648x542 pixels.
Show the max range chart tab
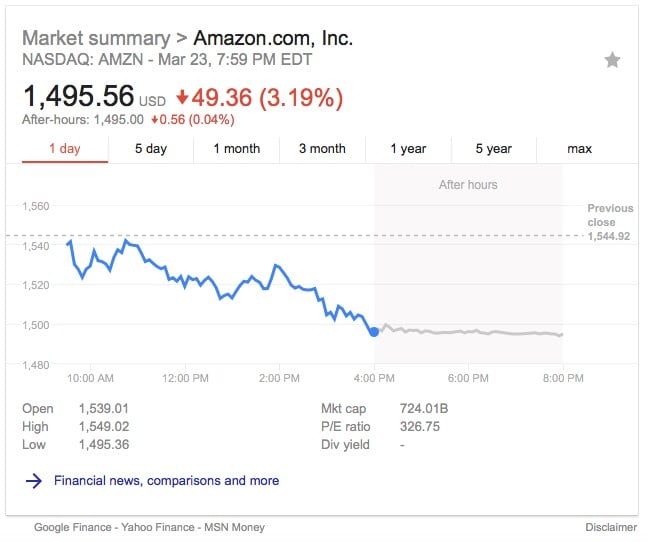(579, 149)
